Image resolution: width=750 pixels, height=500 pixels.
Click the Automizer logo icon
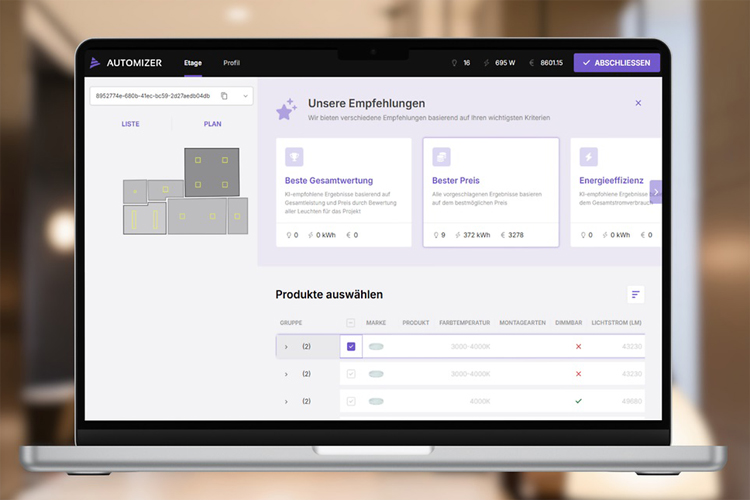96,63
